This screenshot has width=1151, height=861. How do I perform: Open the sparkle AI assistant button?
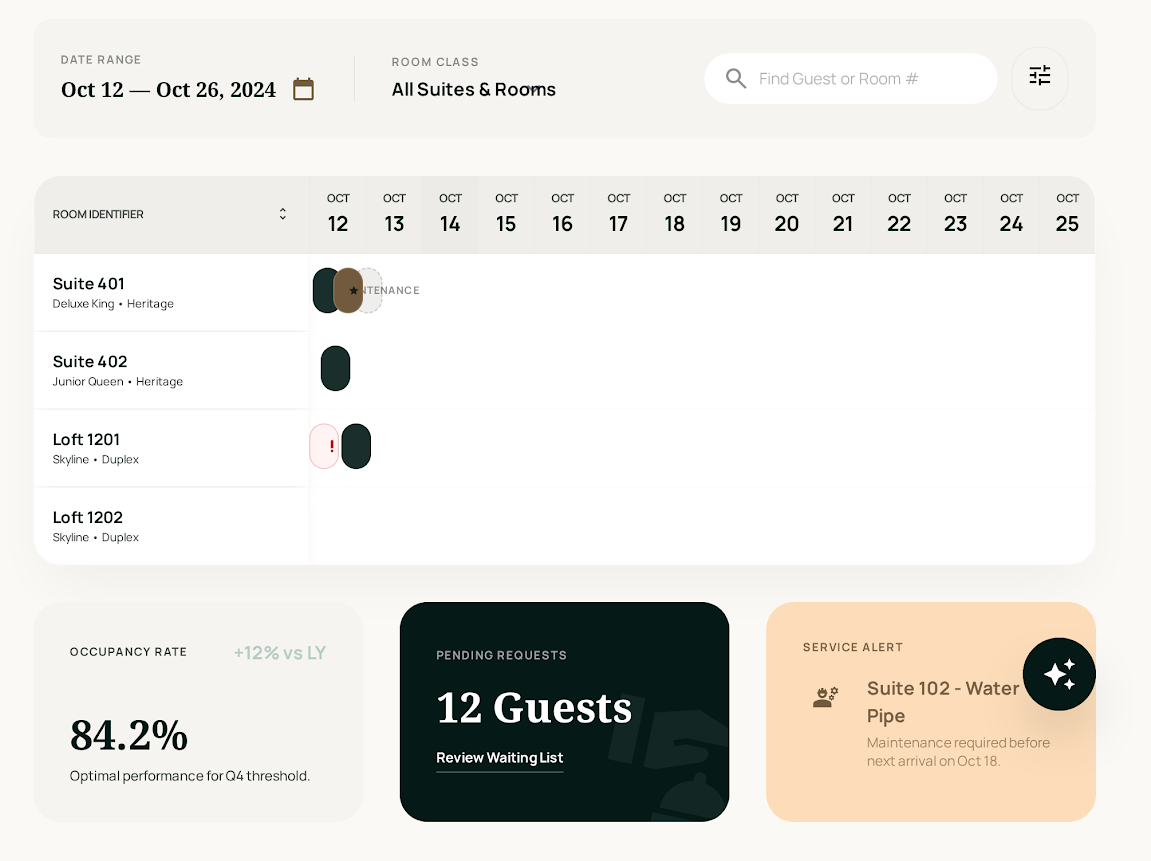(x=1059, y=674)
